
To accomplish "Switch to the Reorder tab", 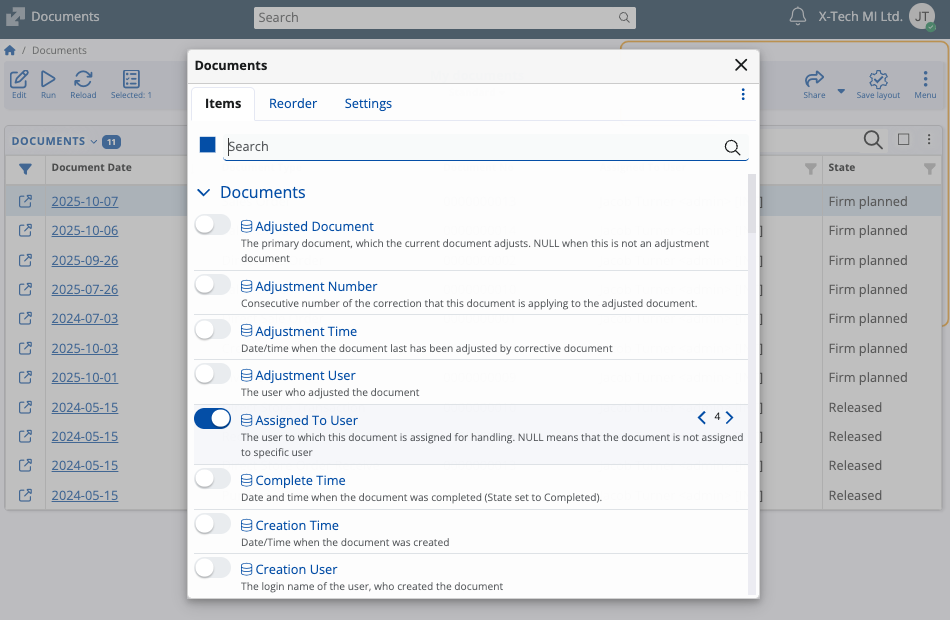I will pos(293,104).
